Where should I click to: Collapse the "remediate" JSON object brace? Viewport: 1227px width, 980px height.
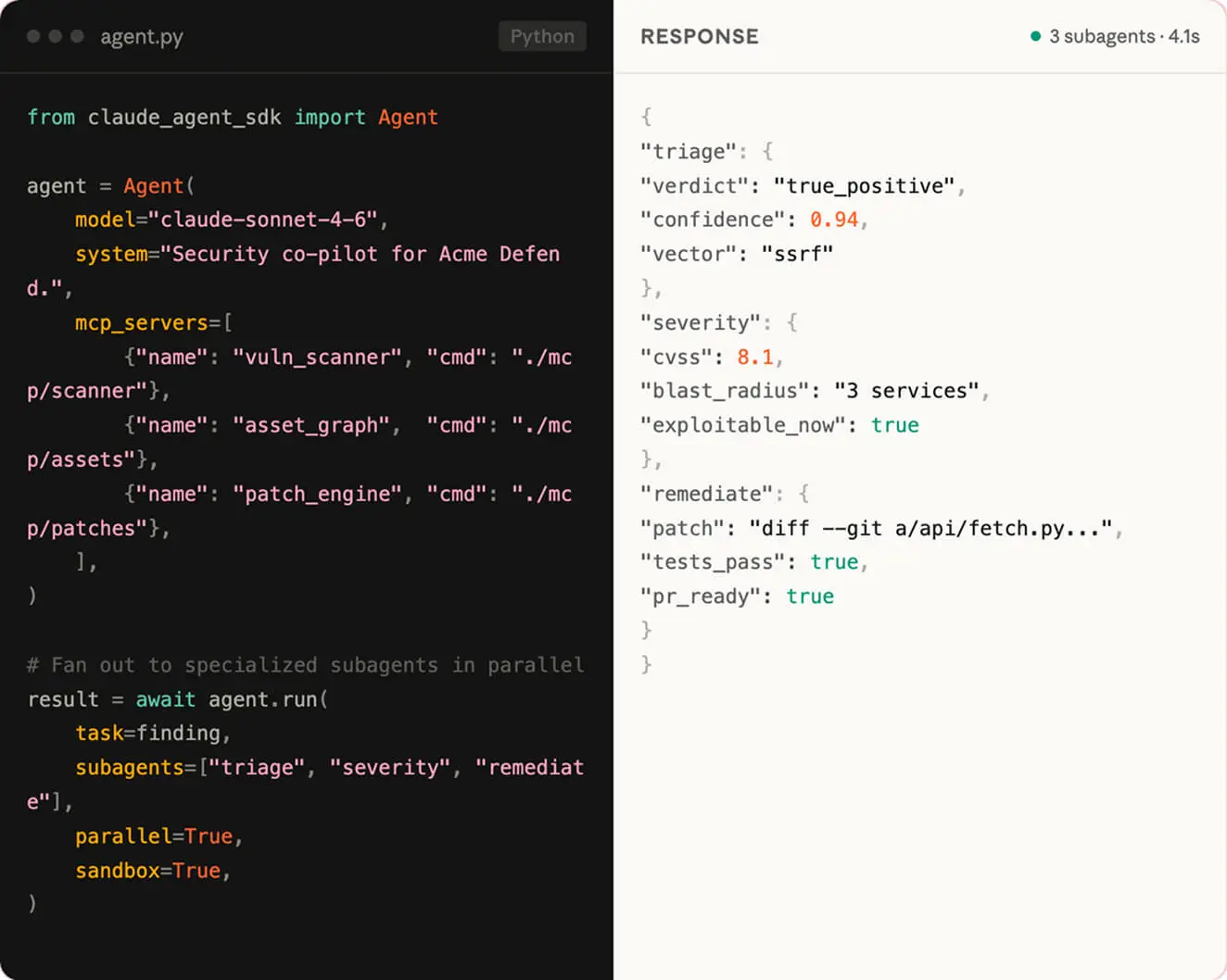[x=803, y=494]
